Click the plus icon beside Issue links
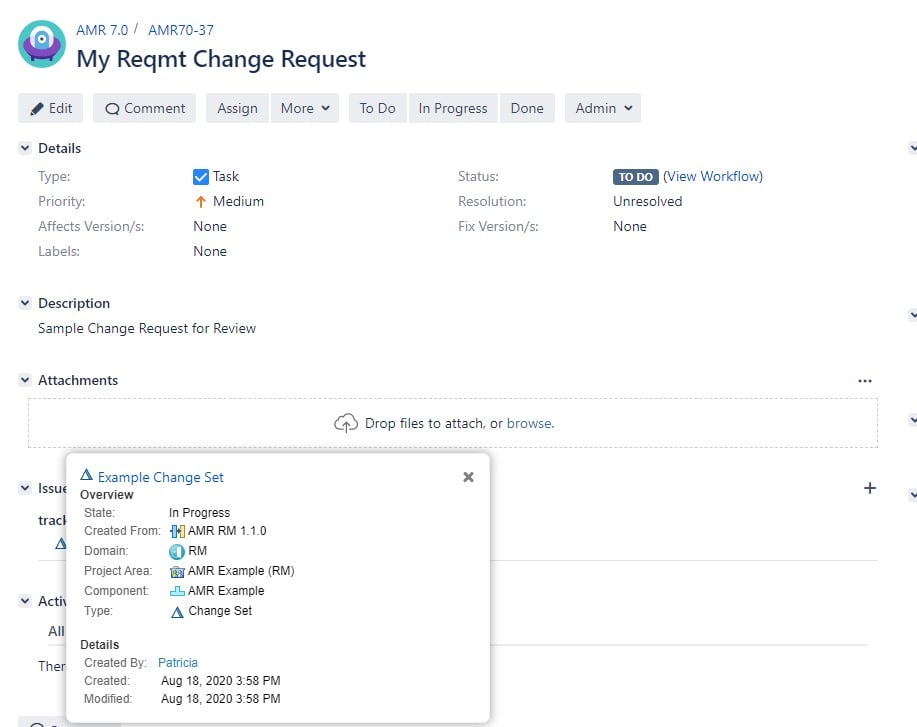The image size is (917, 727). tap(869, 488)
